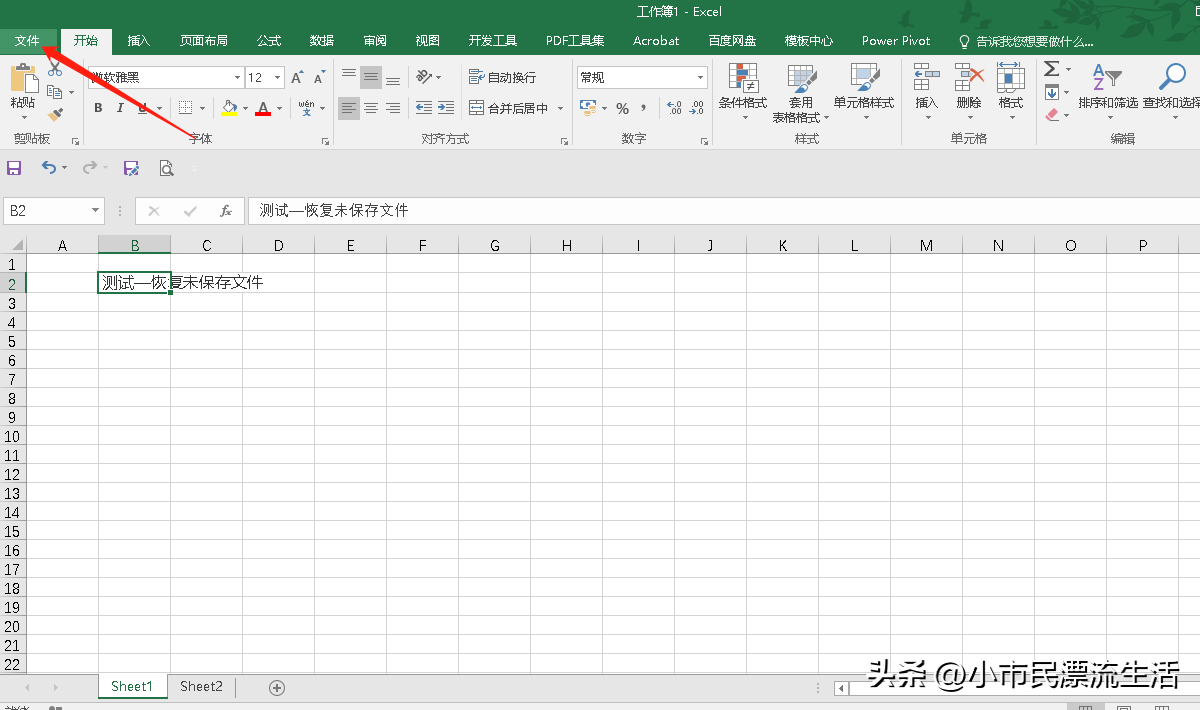The width and height of the screenshot is (1200, 710).
Task: Expand the font name dropdown
Action: pyautogui.click(x=237, y=78)
